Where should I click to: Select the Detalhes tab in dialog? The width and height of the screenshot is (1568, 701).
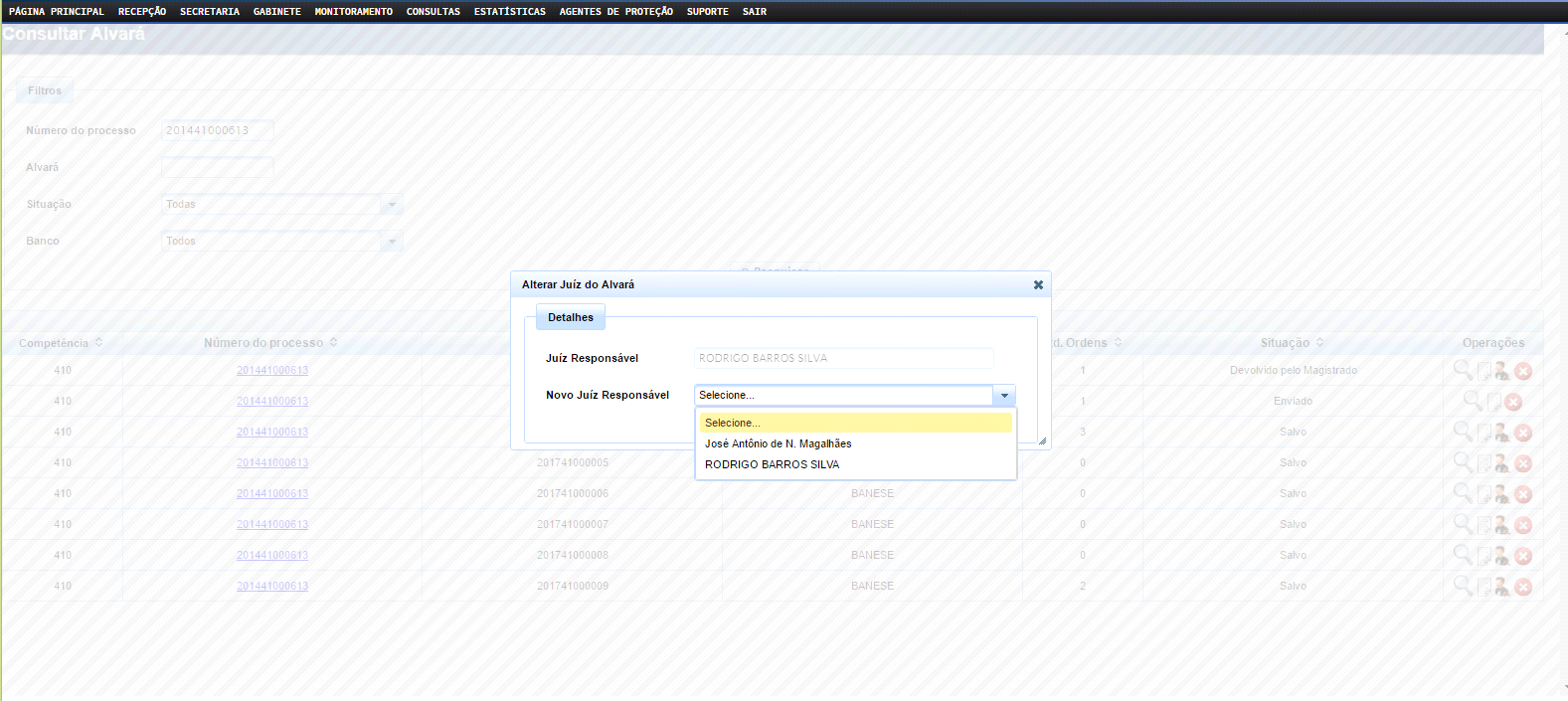point(570,317)
